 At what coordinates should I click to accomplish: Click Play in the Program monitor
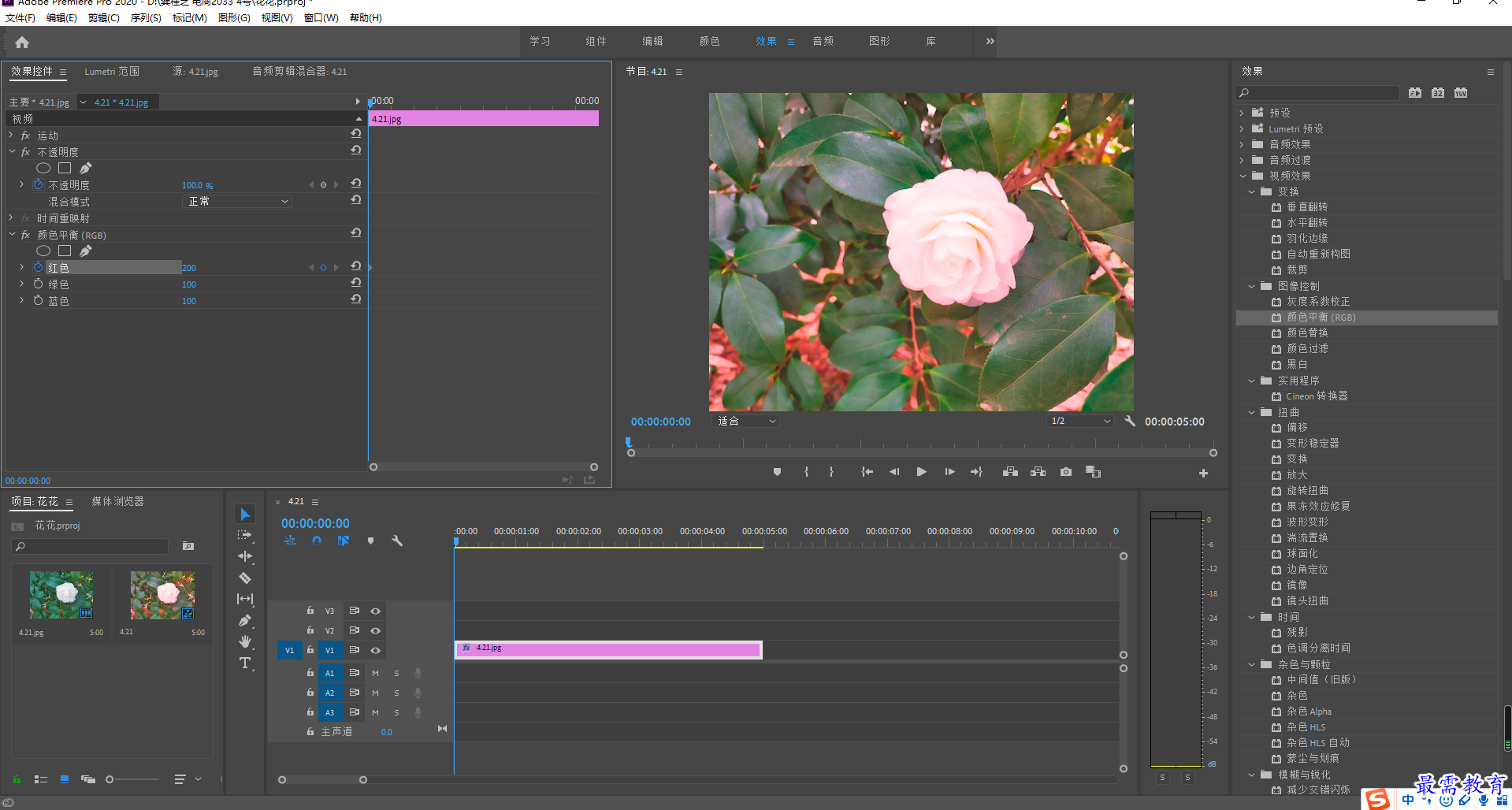pyautogui.click(x=921, y=472)
